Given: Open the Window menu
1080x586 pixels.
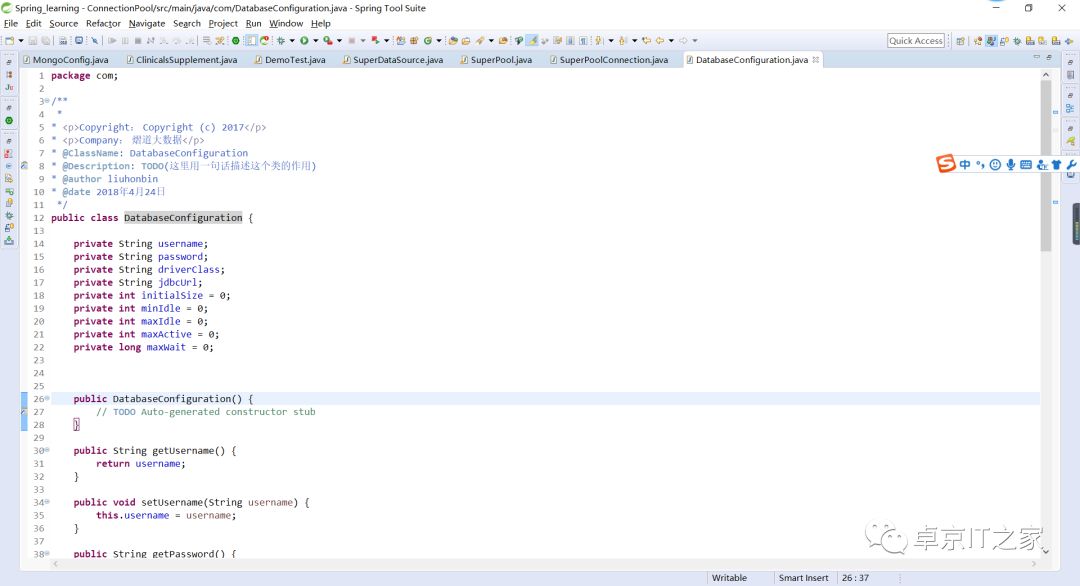Looking at the screenshot, I should pyautogui.click(x=286, y=23).
